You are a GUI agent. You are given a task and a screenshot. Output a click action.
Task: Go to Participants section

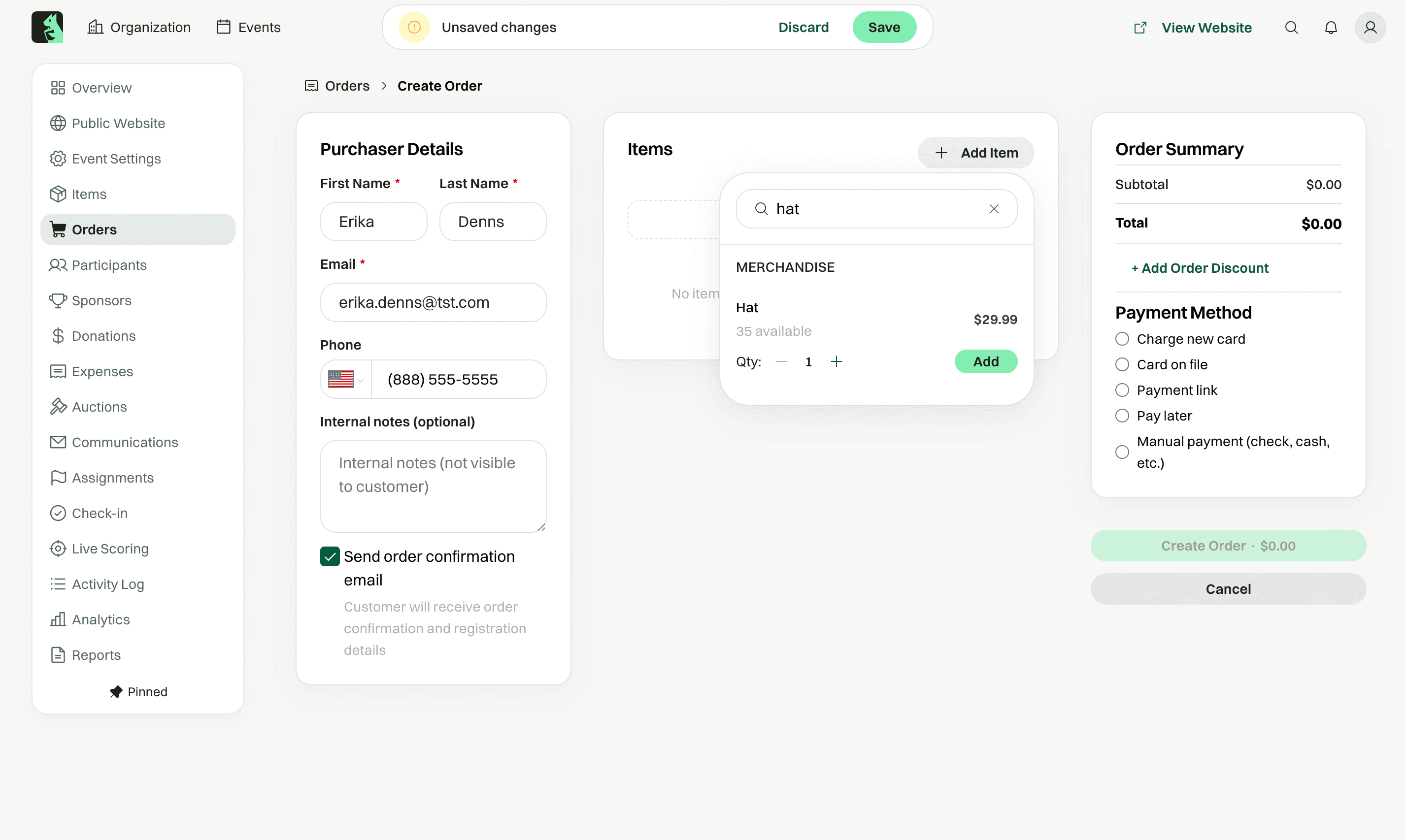point(137,265)
